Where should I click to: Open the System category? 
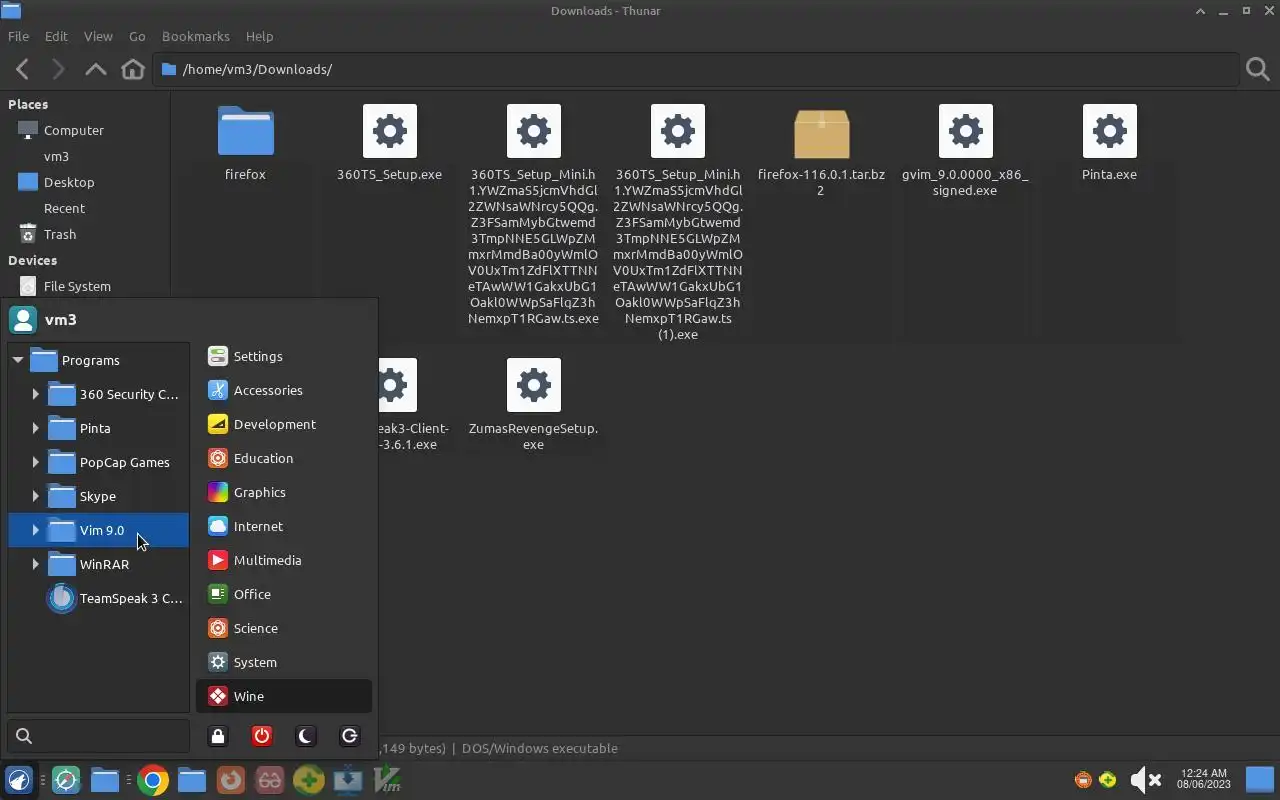tap(284, 662)
